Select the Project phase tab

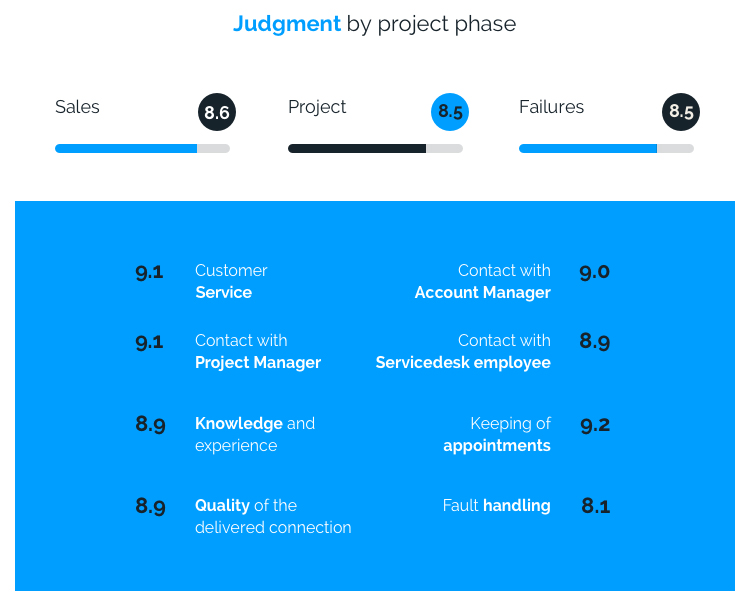pyautogui.click(x=317, y=107)
